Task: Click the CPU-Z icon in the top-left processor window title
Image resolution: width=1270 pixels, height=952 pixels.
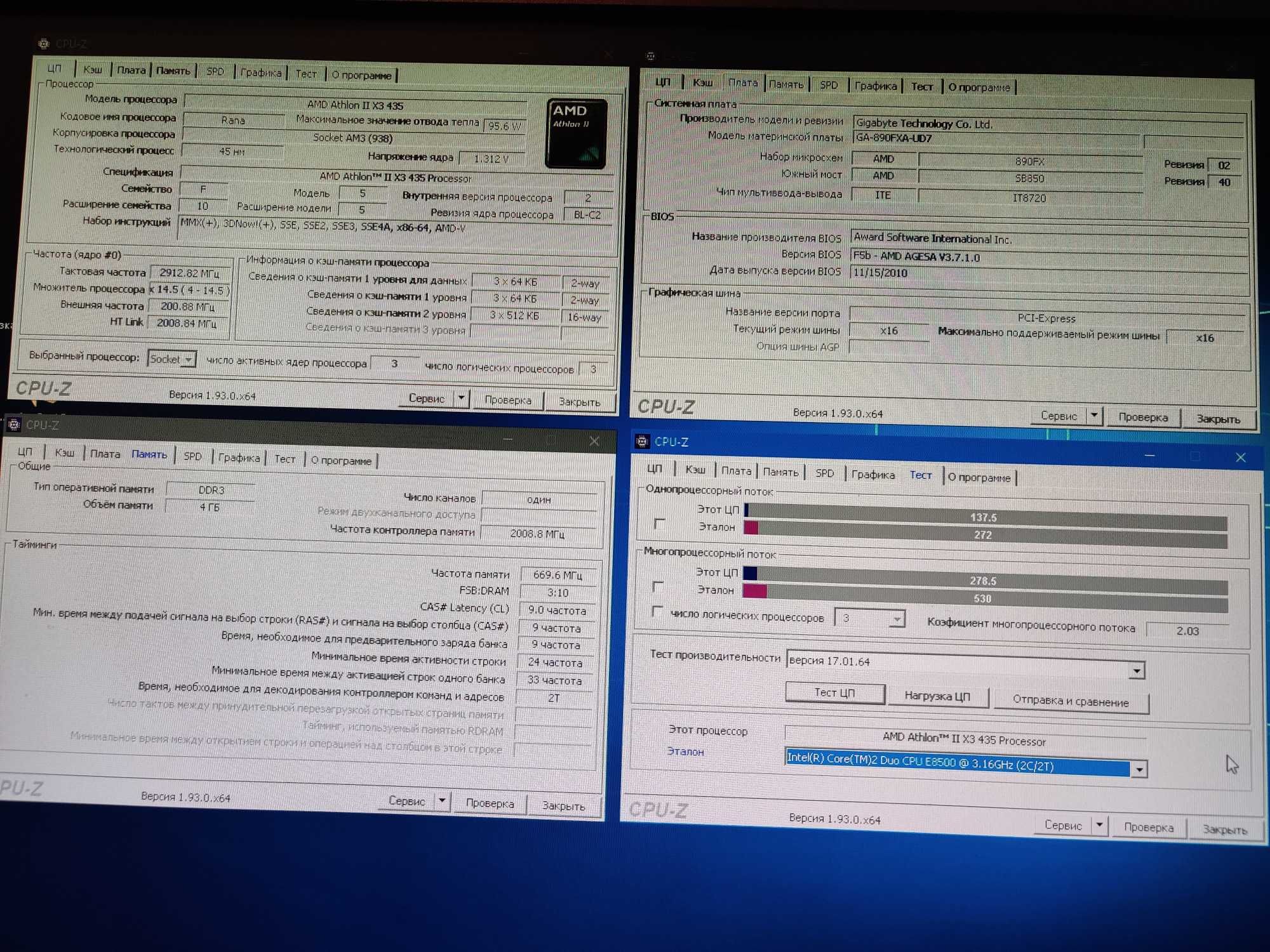Action: click(44, 44)
